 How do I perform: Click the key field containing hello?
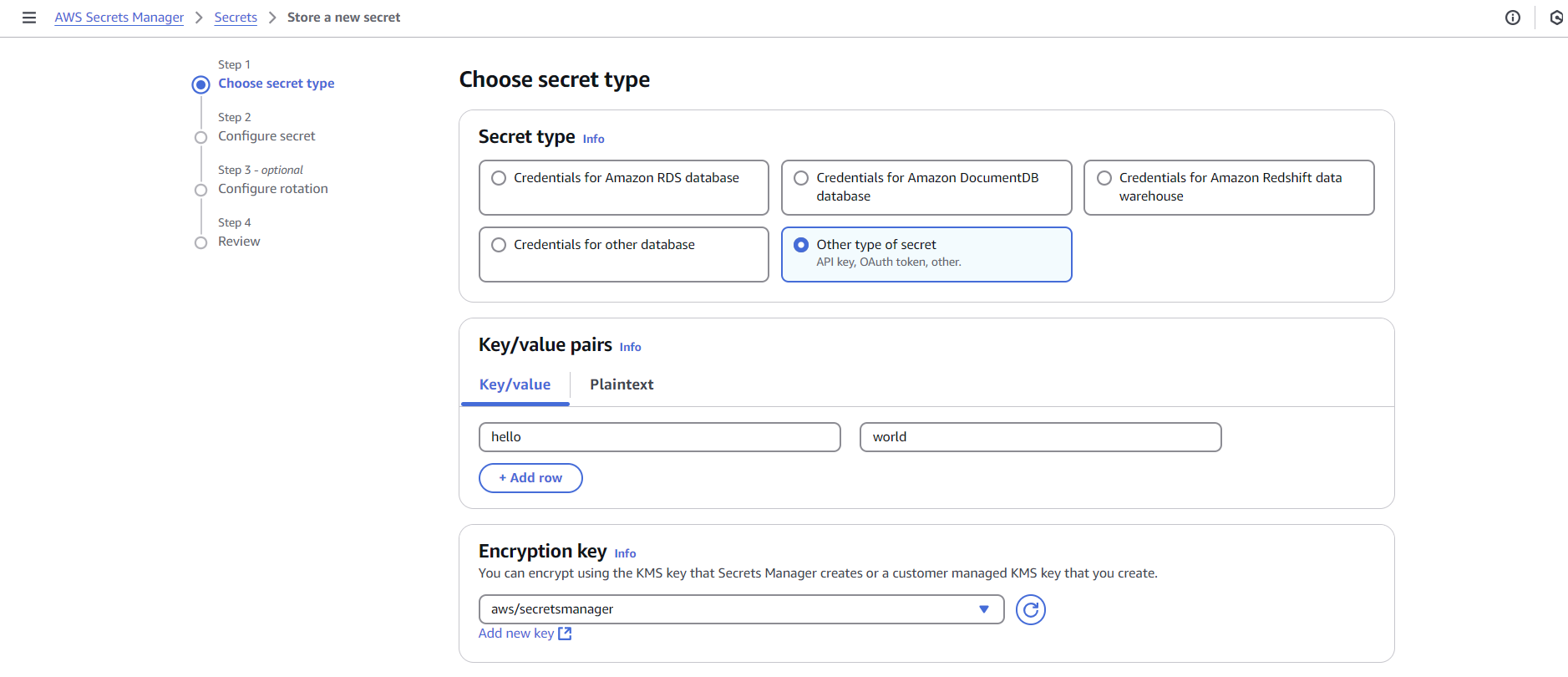pyautogui.click(x=659, y=437)
